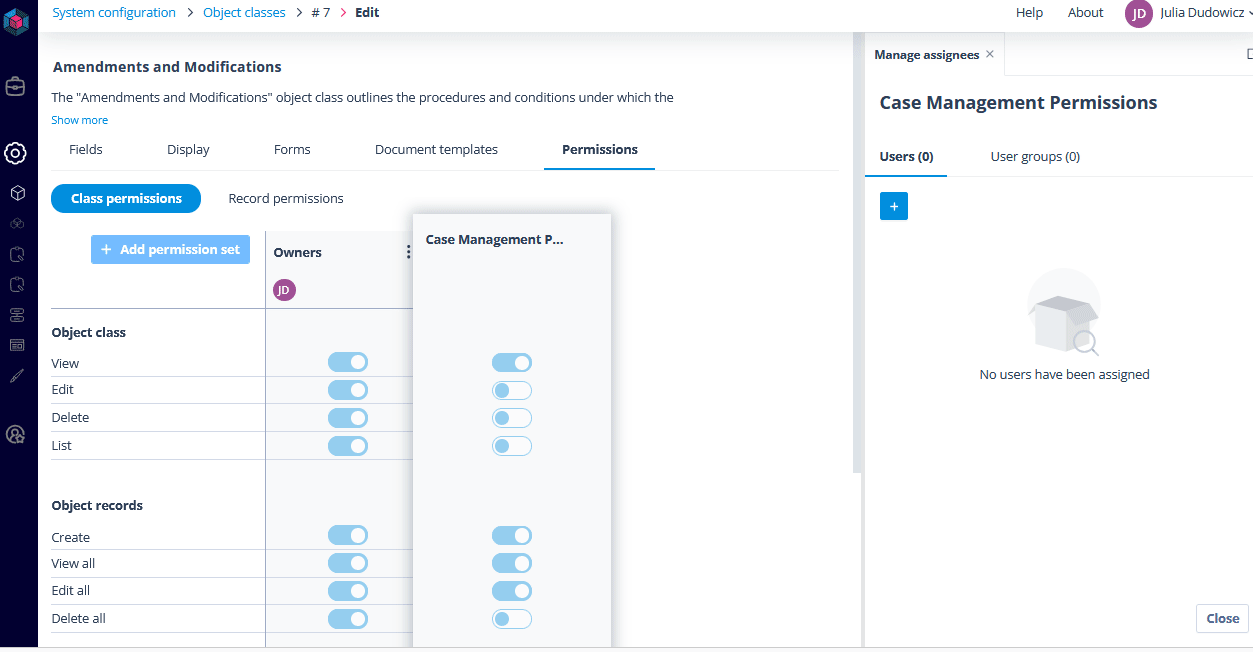Toggle Owners View all permission

(348, 563)
